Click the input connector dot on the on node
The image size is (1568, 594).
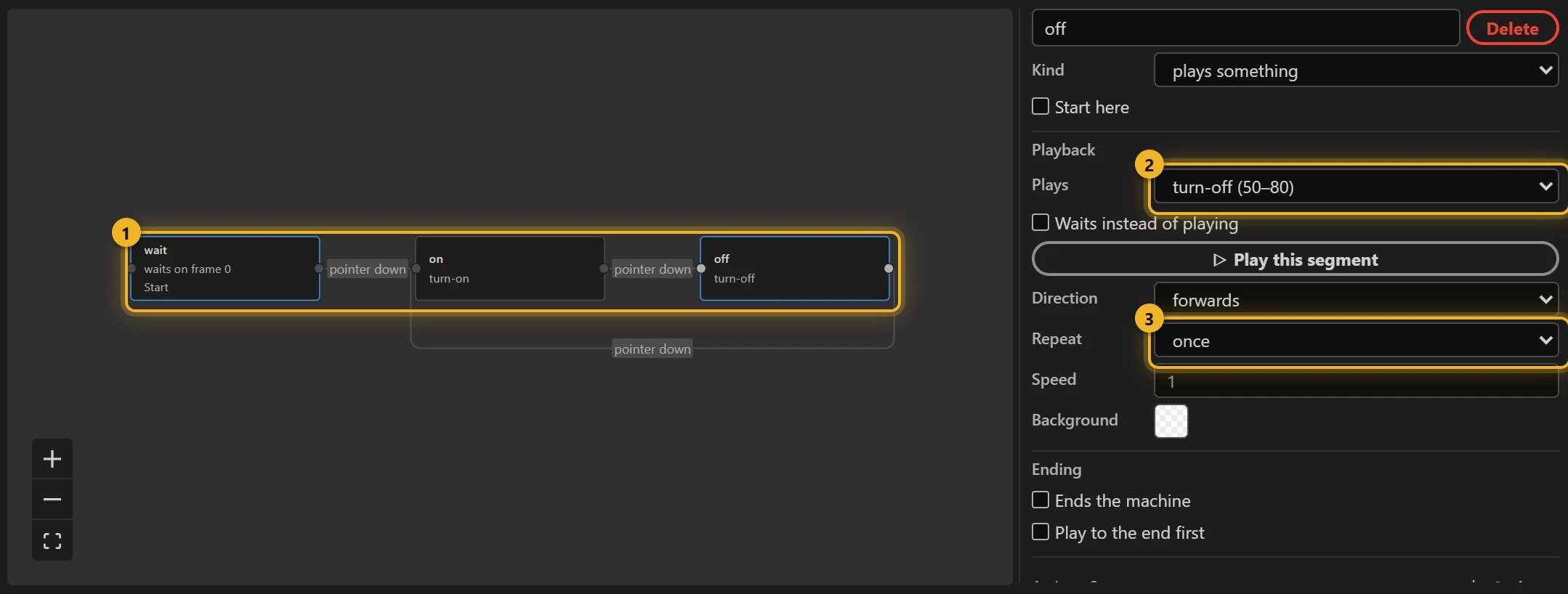416,269
